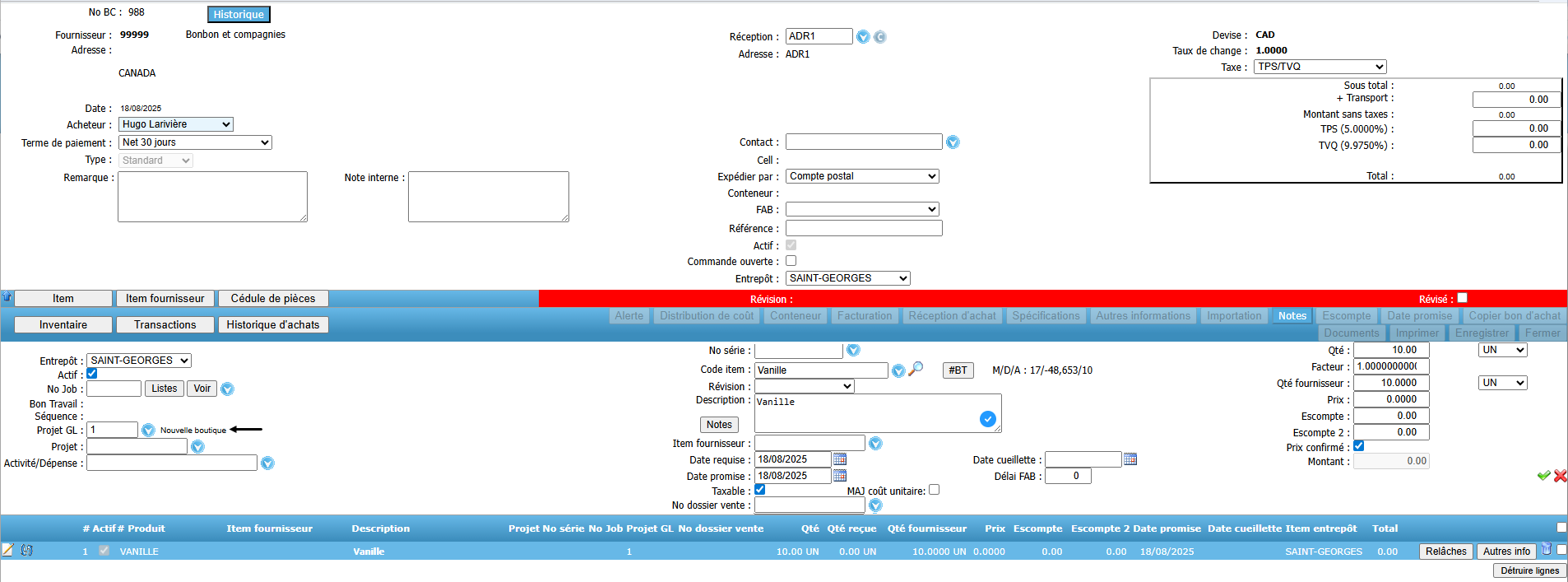Expand the Acheteur dropdown showing Hugo Larivière
Screen dimensions: 1568x582
point(176,124)
